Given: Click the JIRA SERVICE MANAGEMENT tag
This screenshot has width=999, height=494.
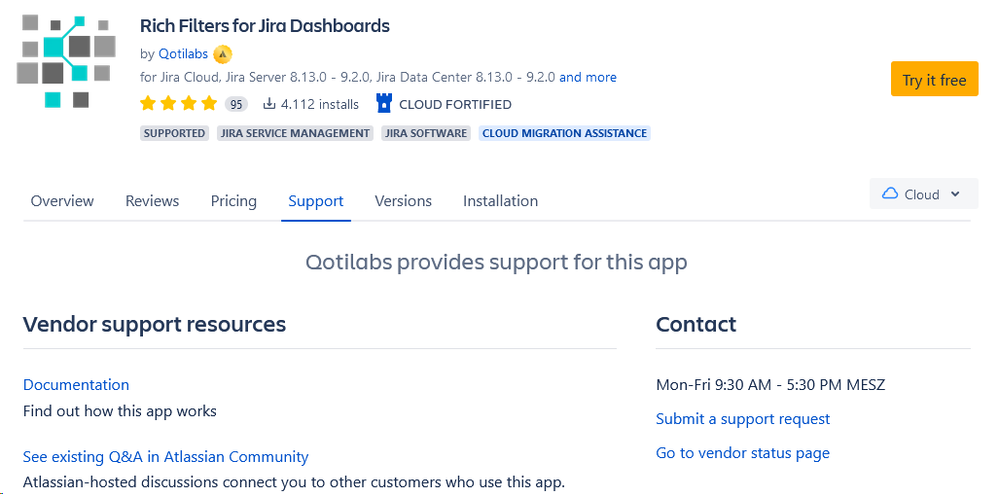Looking at the screenshot, I should 295,133.
